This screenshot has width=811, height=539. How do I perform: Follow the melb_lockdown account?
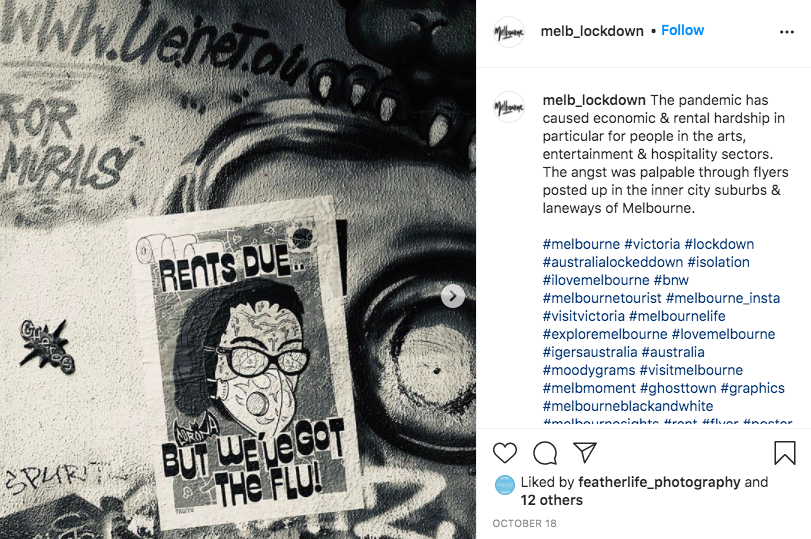pyautogui.click(x=682, y=31)
